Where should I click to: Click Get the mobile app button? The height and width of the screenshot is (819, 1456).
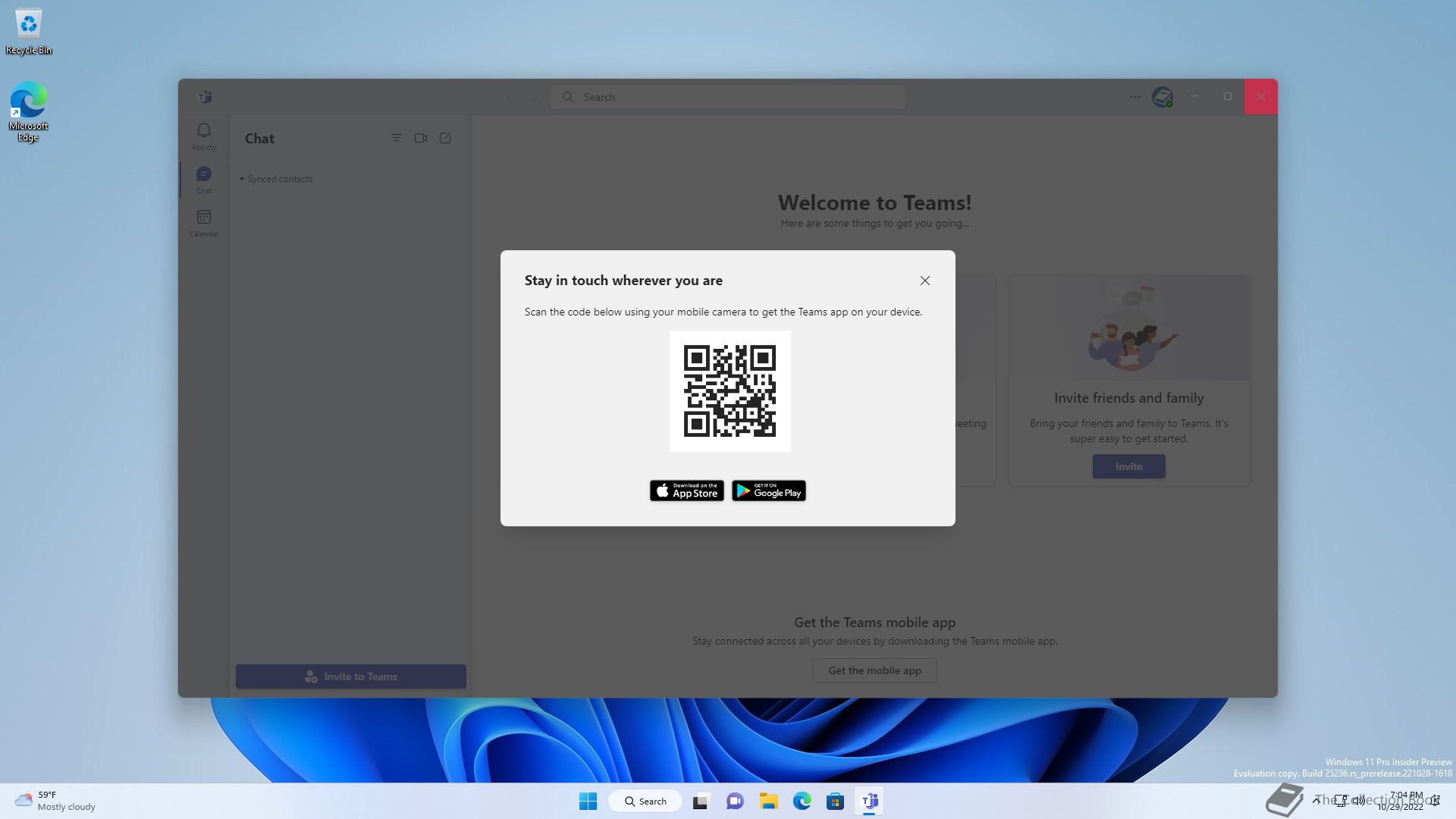[874, 670]
